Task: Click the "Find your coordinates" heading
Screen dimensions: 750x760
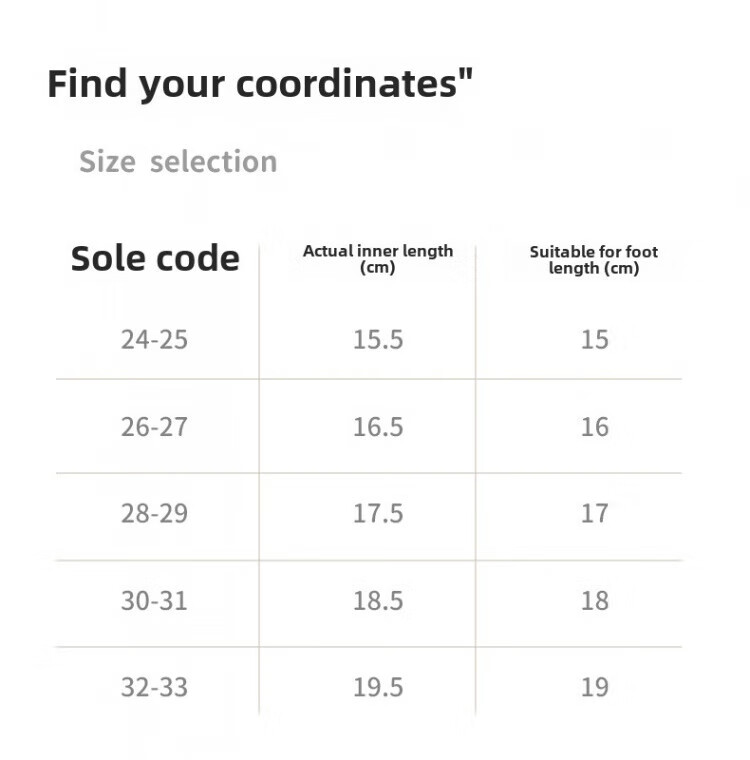Action: 260,84
